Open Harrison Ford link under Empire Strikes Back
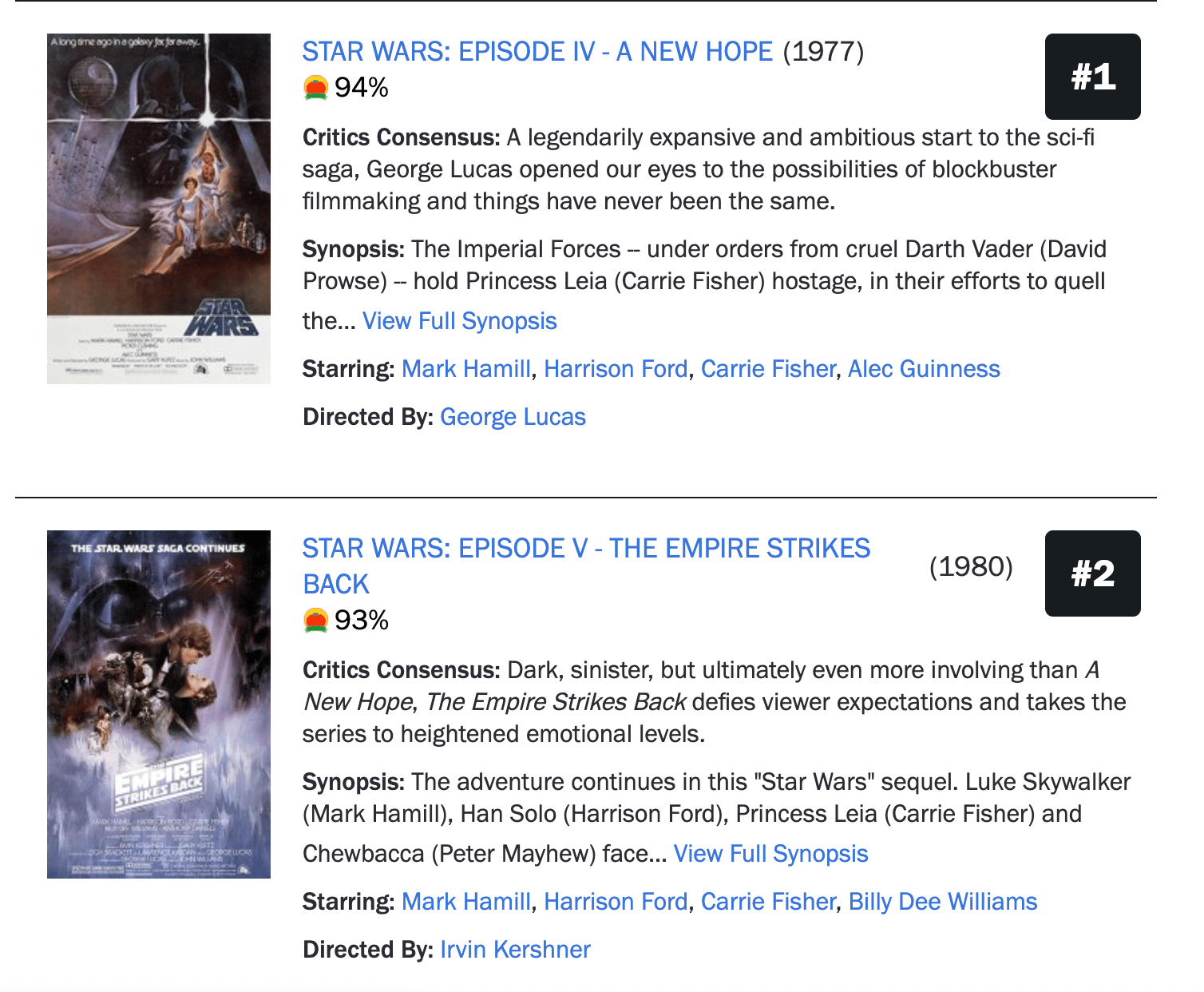 tap(616, 902)
